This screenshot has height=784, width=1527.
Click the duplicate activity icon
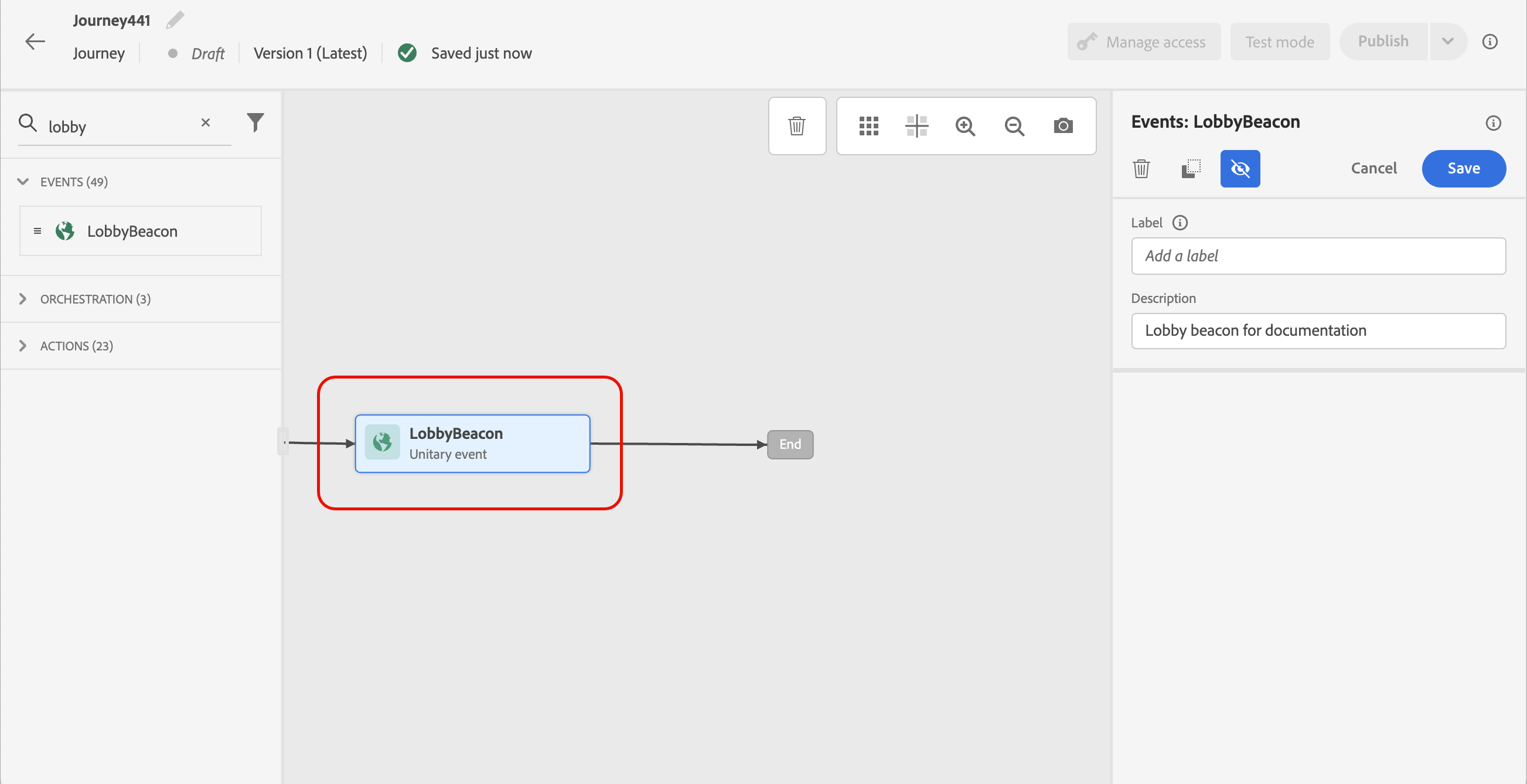point(1190,169)
